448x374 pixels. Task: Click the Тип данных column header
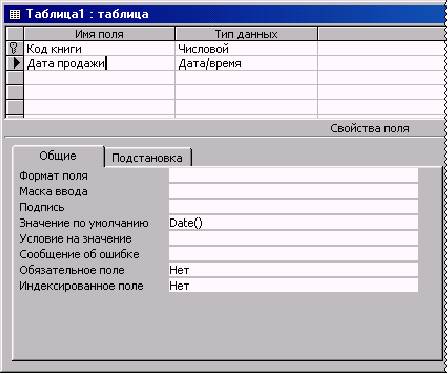[246, 34]
